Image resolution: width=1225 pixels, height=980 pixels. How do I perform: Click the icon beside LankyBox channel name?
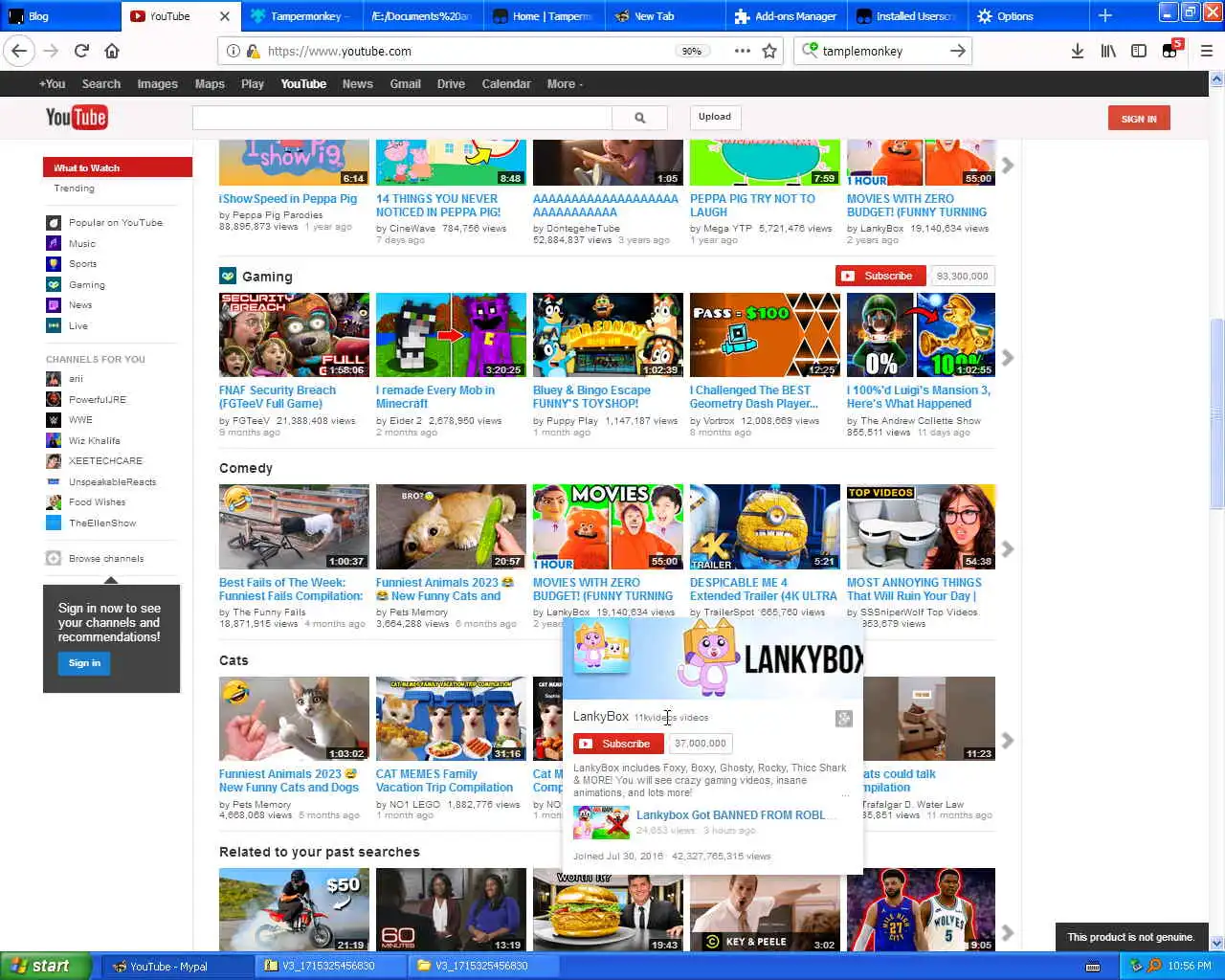click(x=843, y=719)
